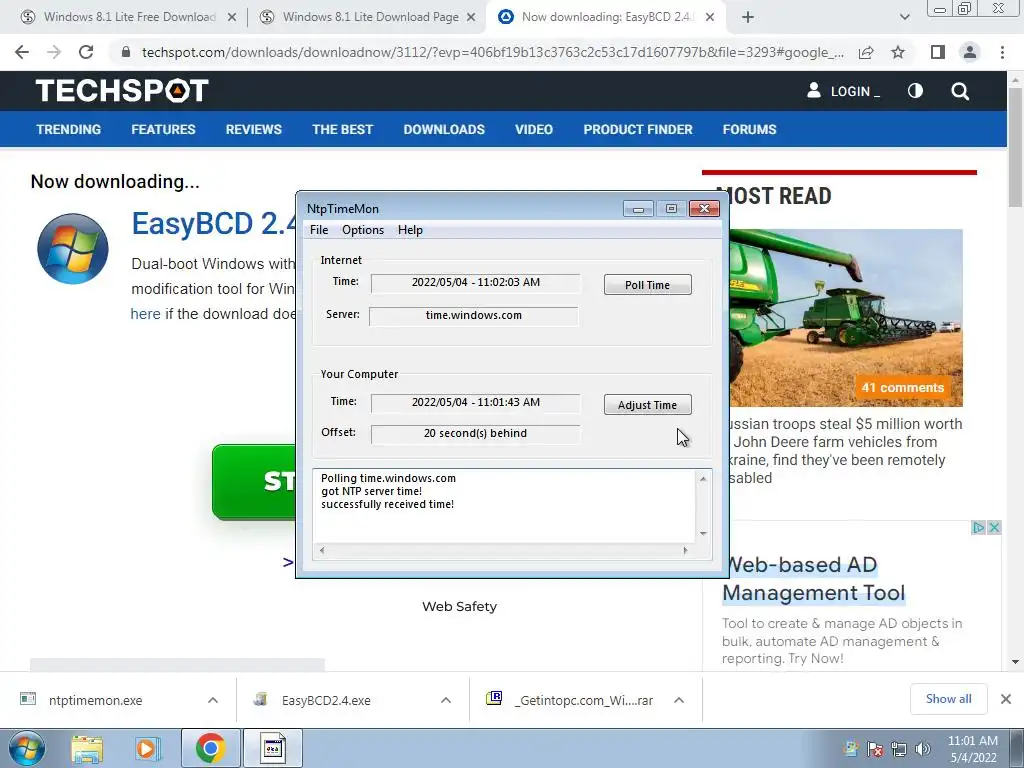
Task: Open the John Deere farm vehicles headline
Action: (x=845, y=451)
